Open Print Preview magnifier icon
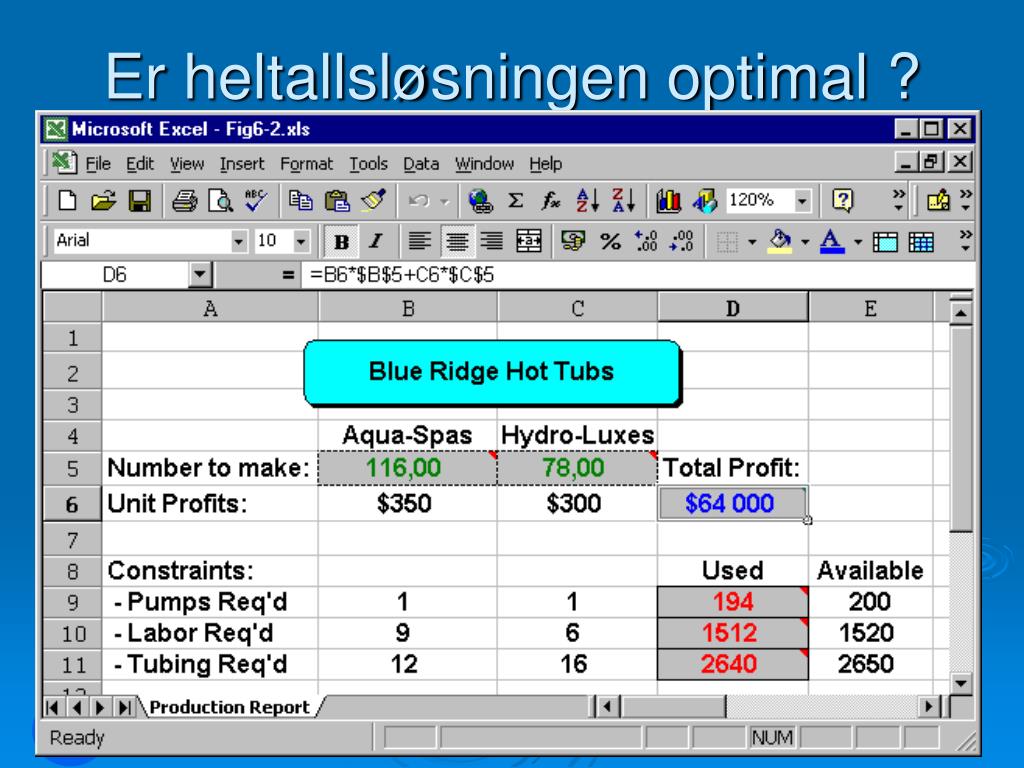Screen dimensions: 1024x768 click(x=220, y=200)
